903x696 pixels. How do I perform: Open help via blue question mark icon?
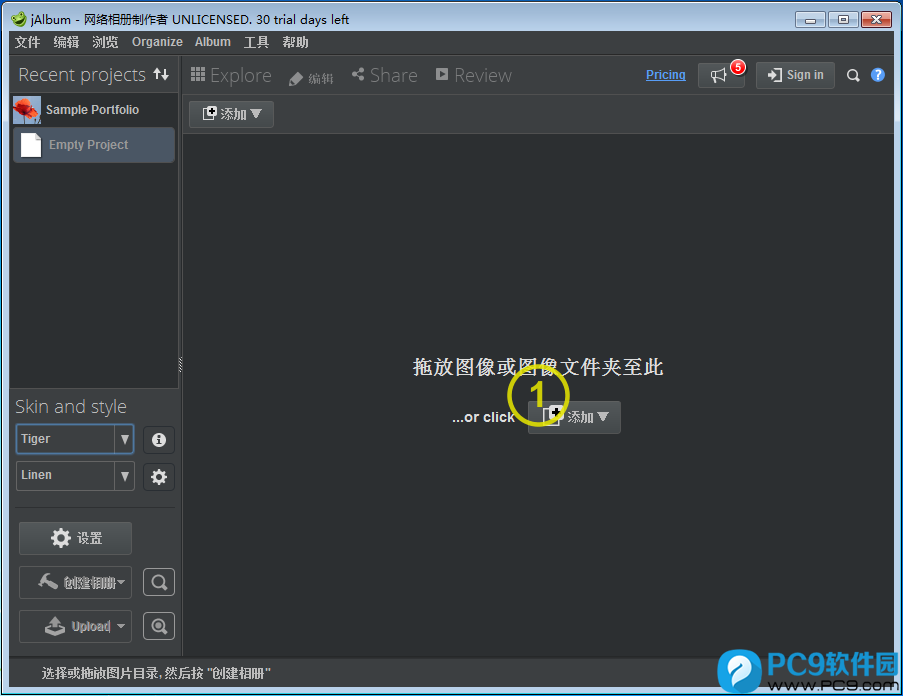(878, 75)
